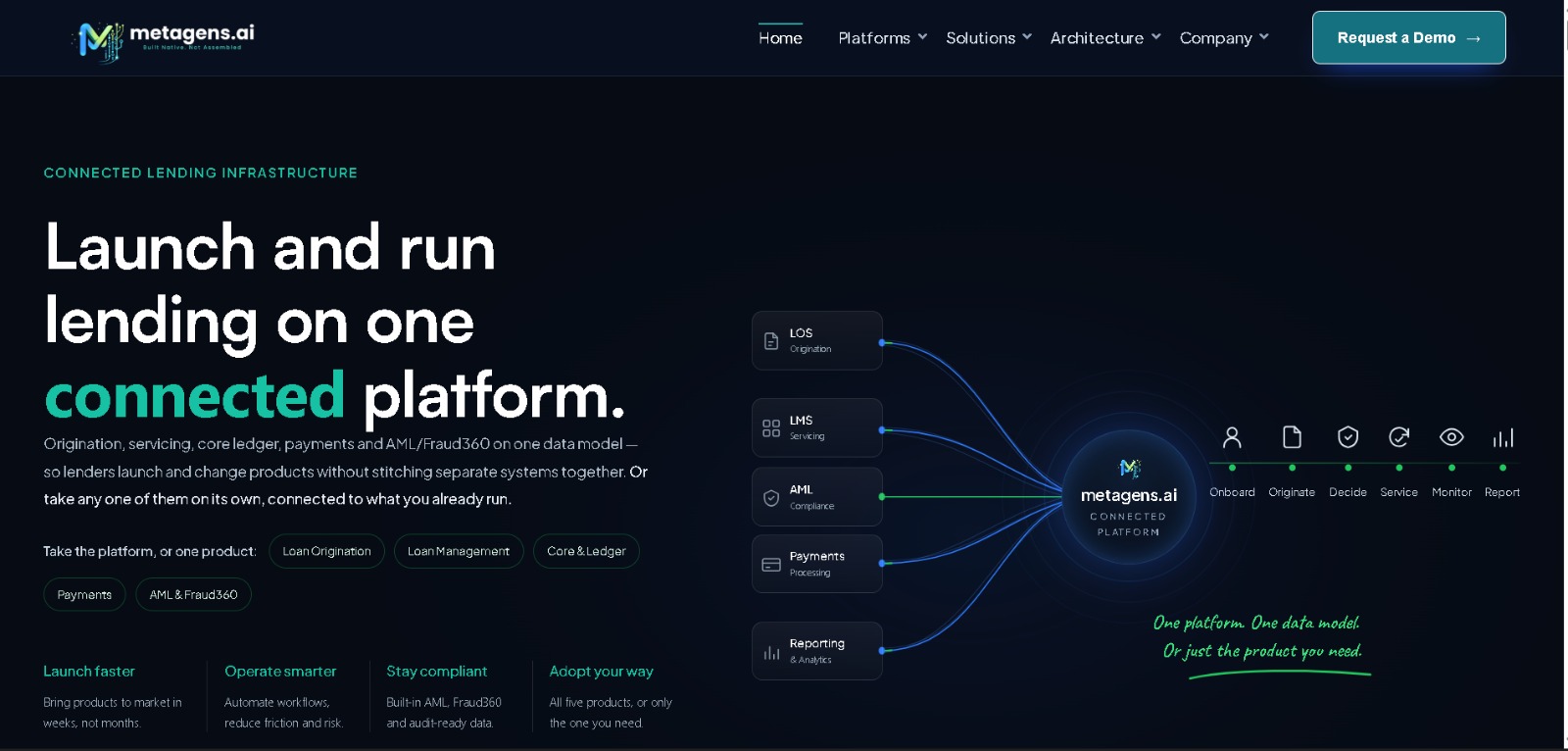Select the Loan Origination pill
The height and width of the screenshot is (751, 1568).
tap(326, 551)
